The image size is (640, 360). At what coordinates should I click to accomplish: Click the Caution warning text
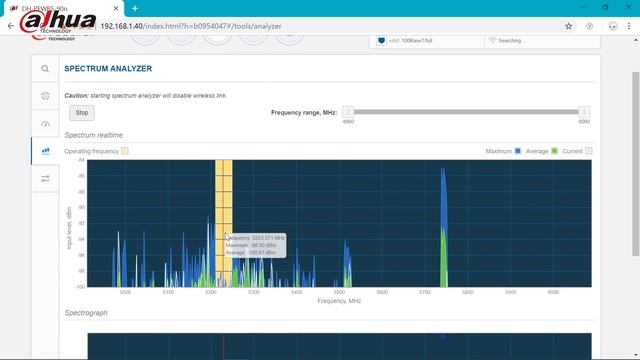[x=146, y=96]
